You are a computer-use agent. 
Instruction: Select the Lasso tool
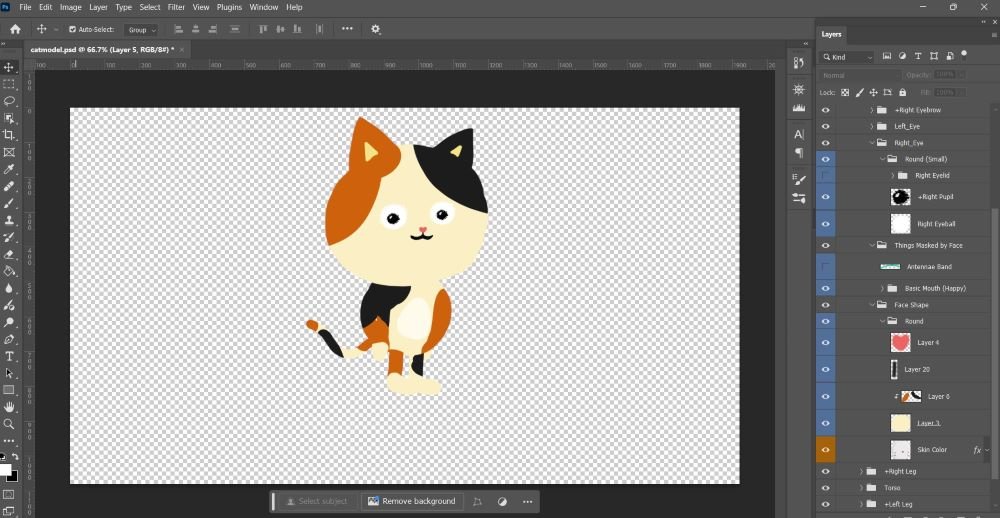click(x=9, y=101)
